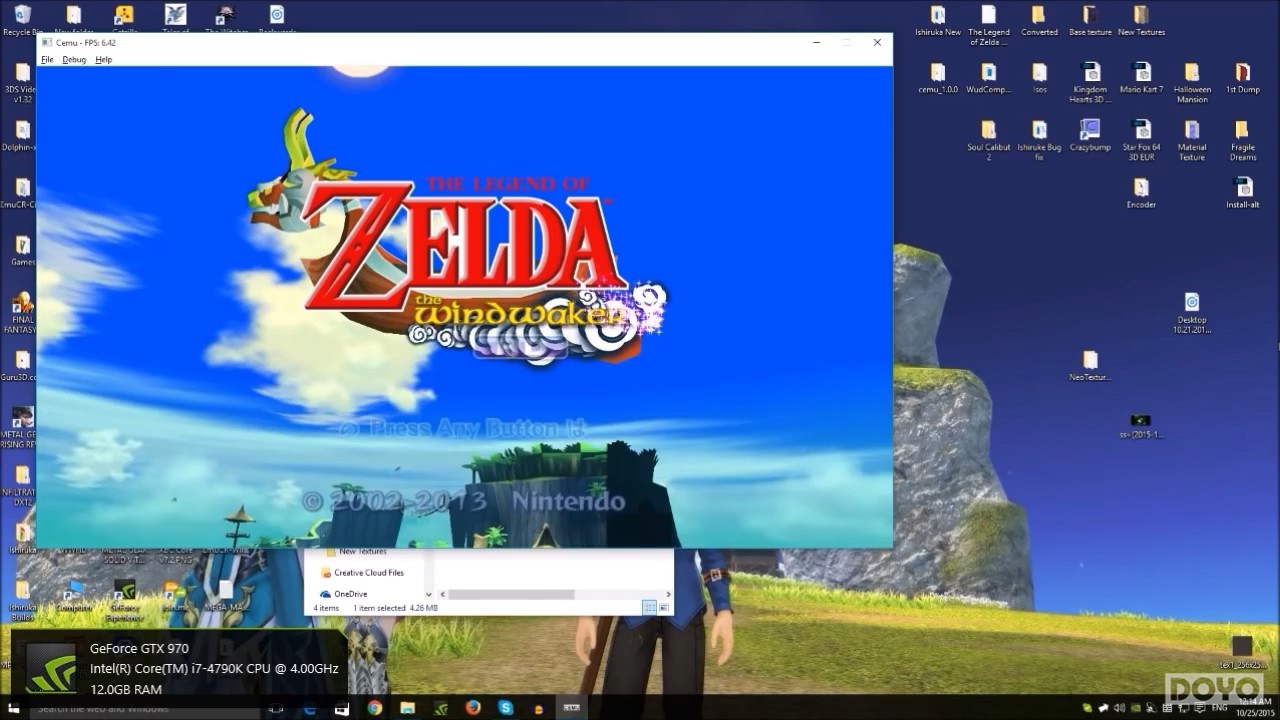The image size is (1280, 720).
Task: Open the WudComp folder on desktop
Action: [x=988, y=78]
